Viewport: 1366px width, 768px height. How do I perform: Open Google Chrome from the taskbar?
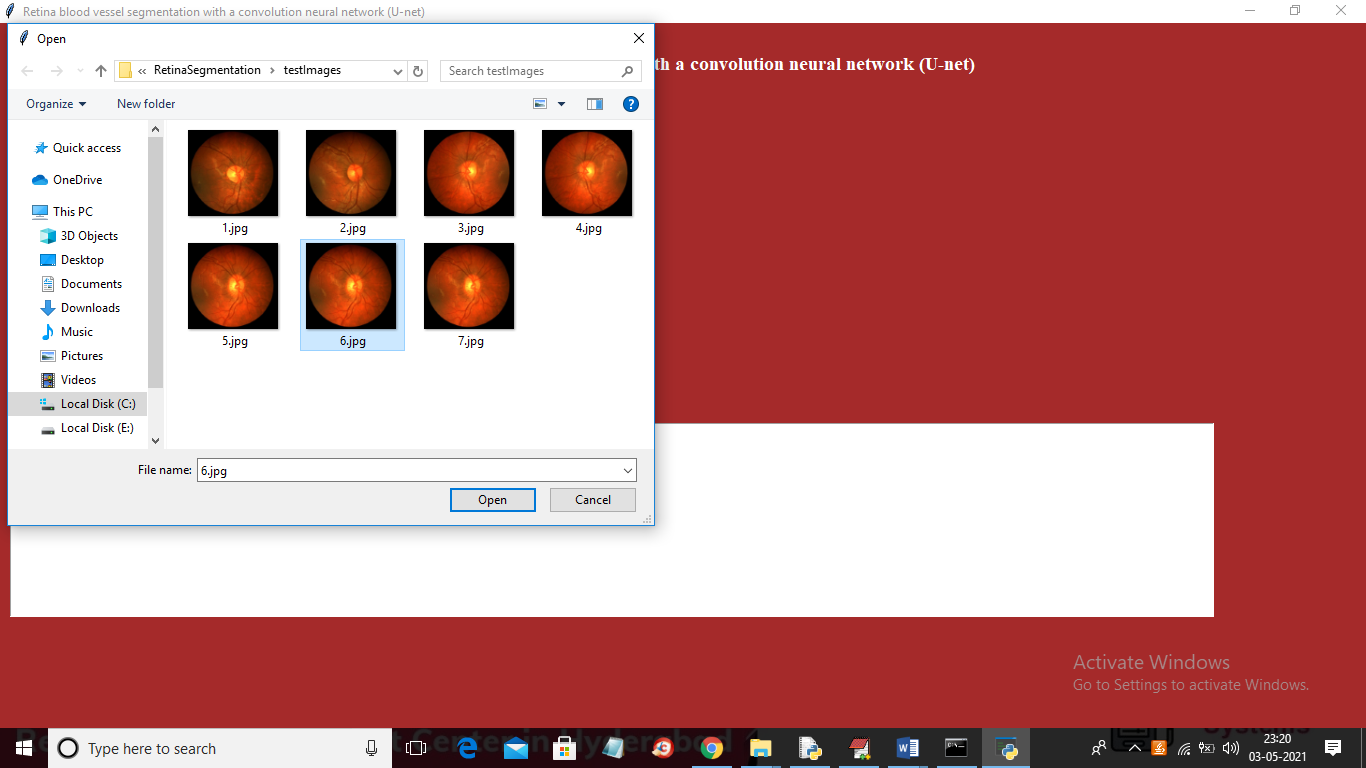712,748
